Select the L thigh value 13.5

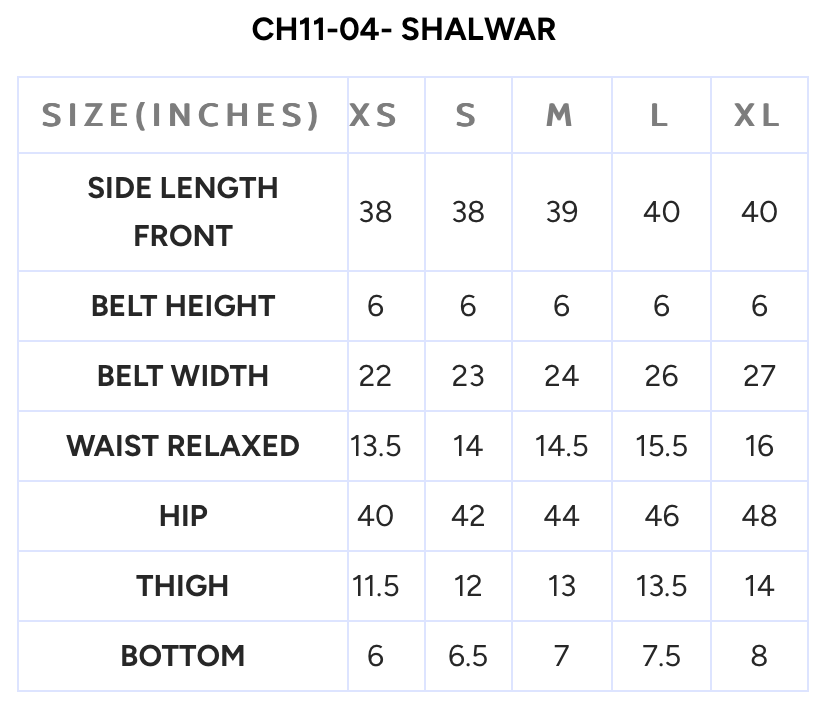pos(661,586)
